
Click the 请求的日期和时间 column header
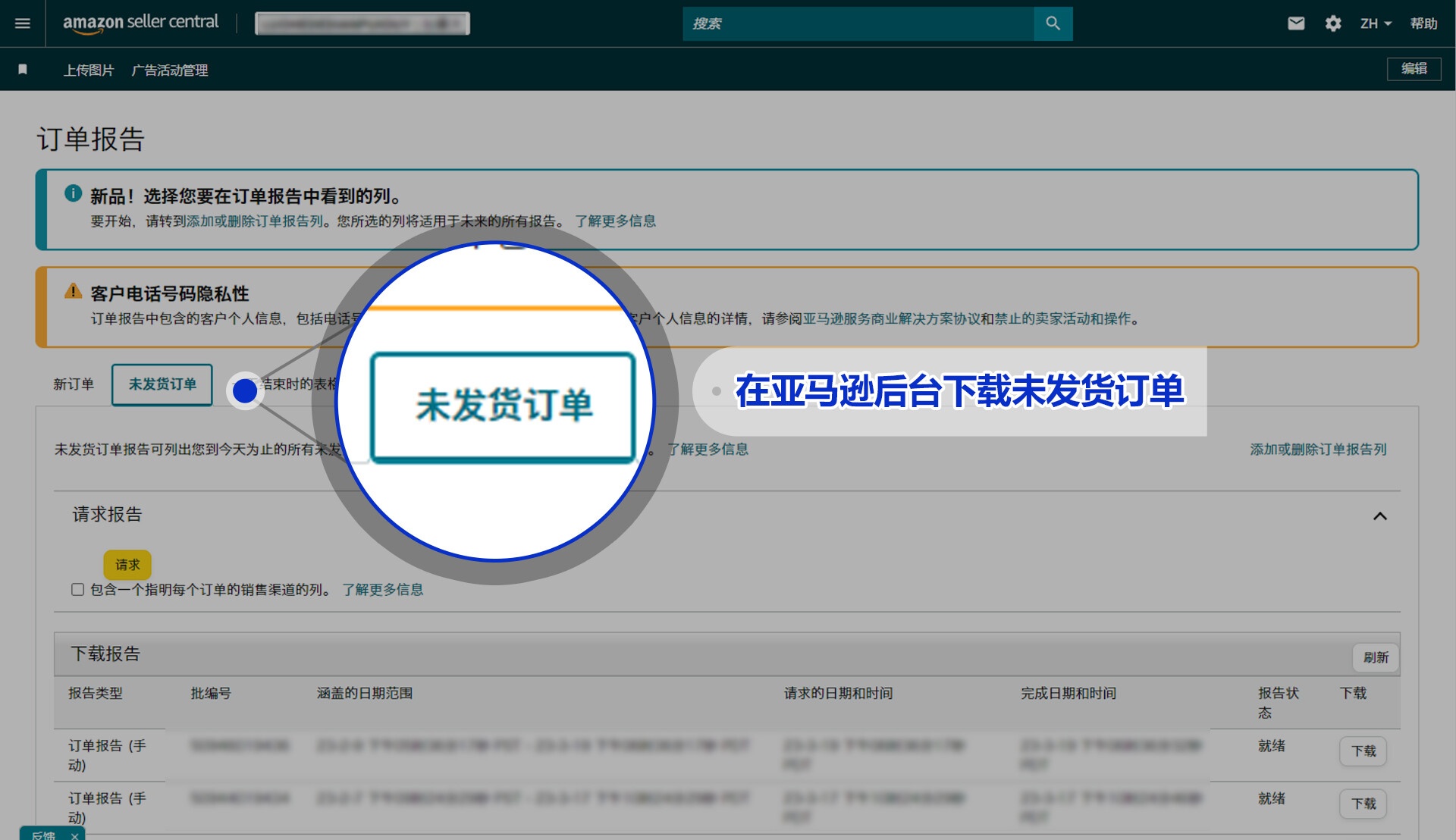tap(838, 693)
